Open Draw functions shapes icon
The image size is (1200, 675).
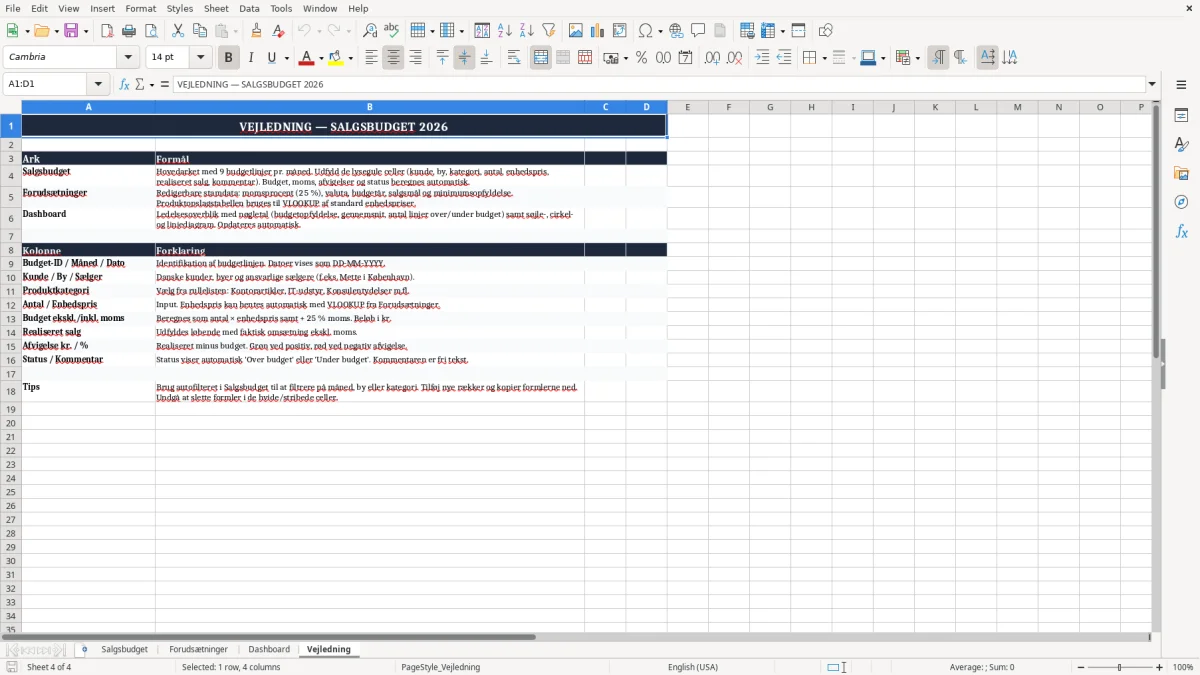(x=825, y=31)
